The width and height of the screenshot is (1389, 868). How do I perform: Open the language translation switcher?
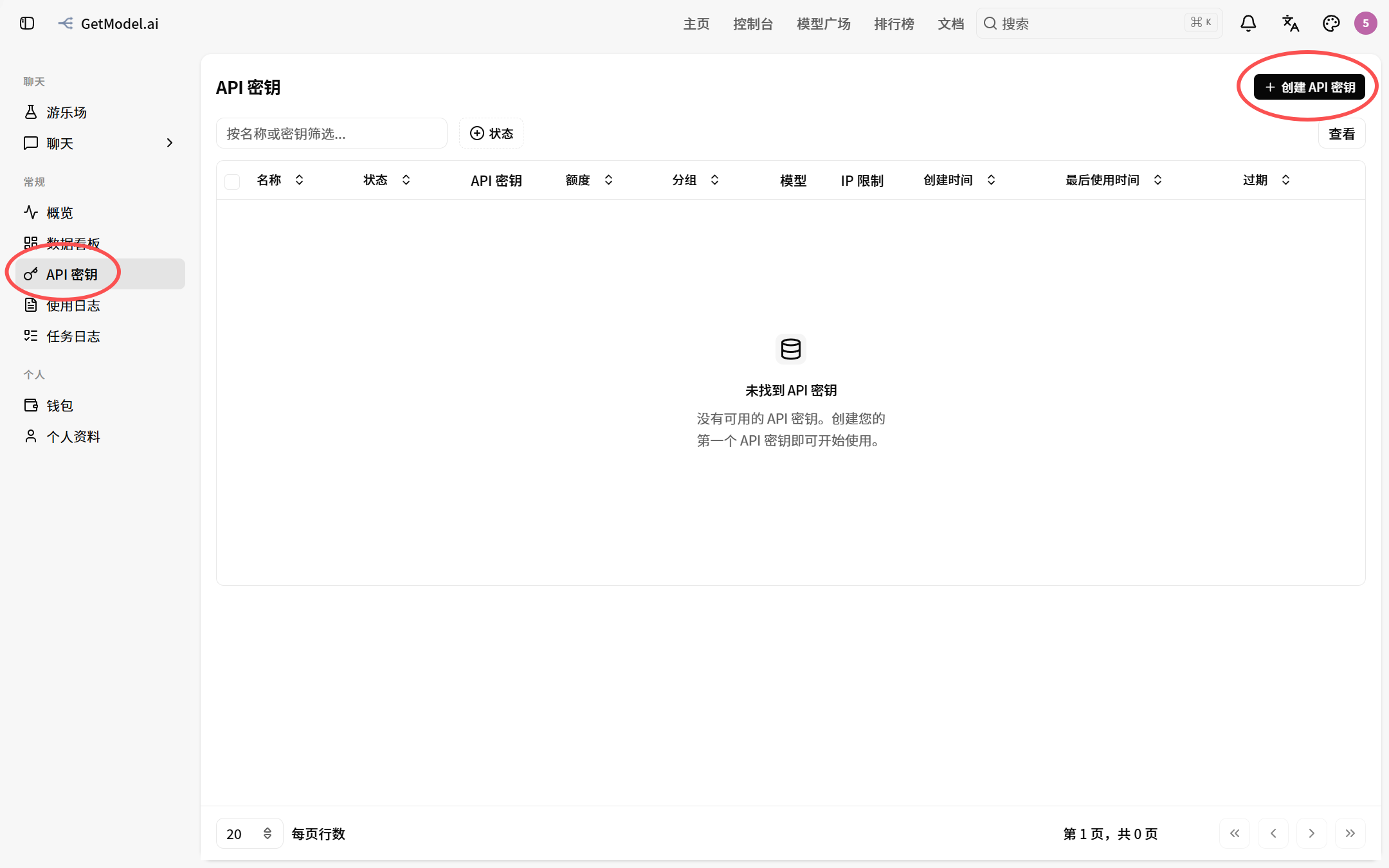[x=1290, y=24]
